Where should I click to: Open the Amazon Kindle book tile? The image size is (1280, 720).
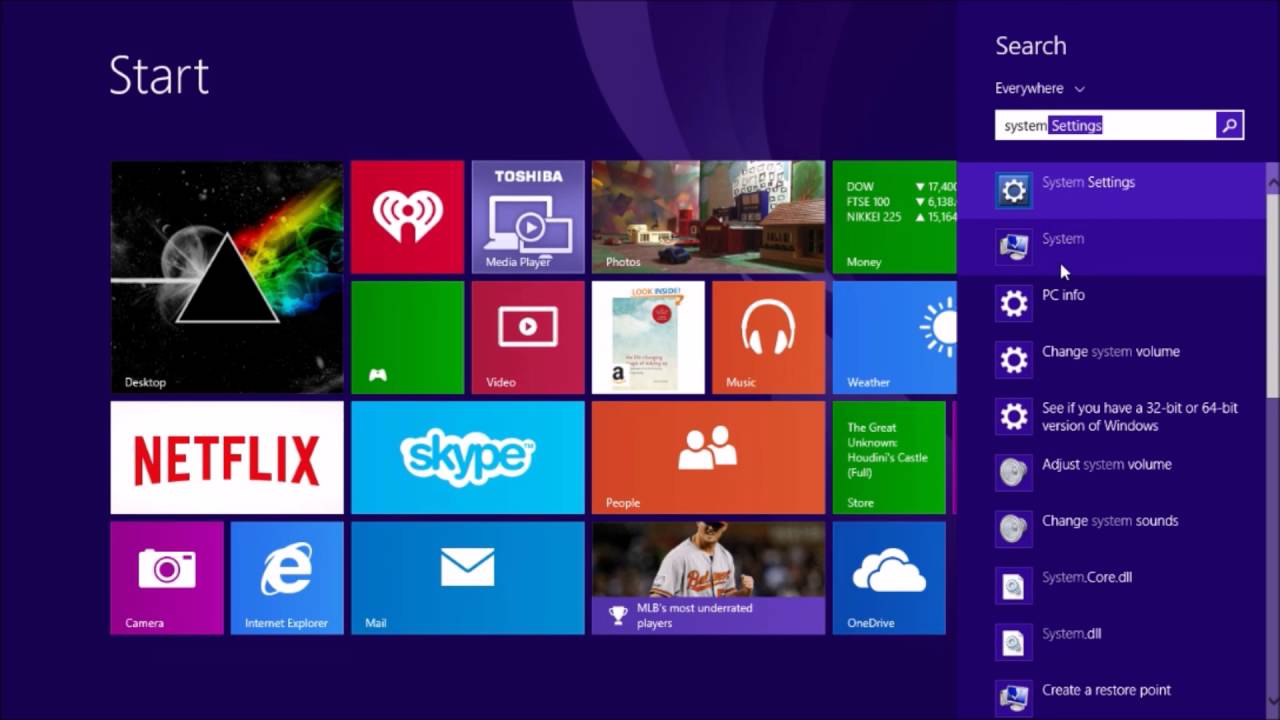point(648,337)
